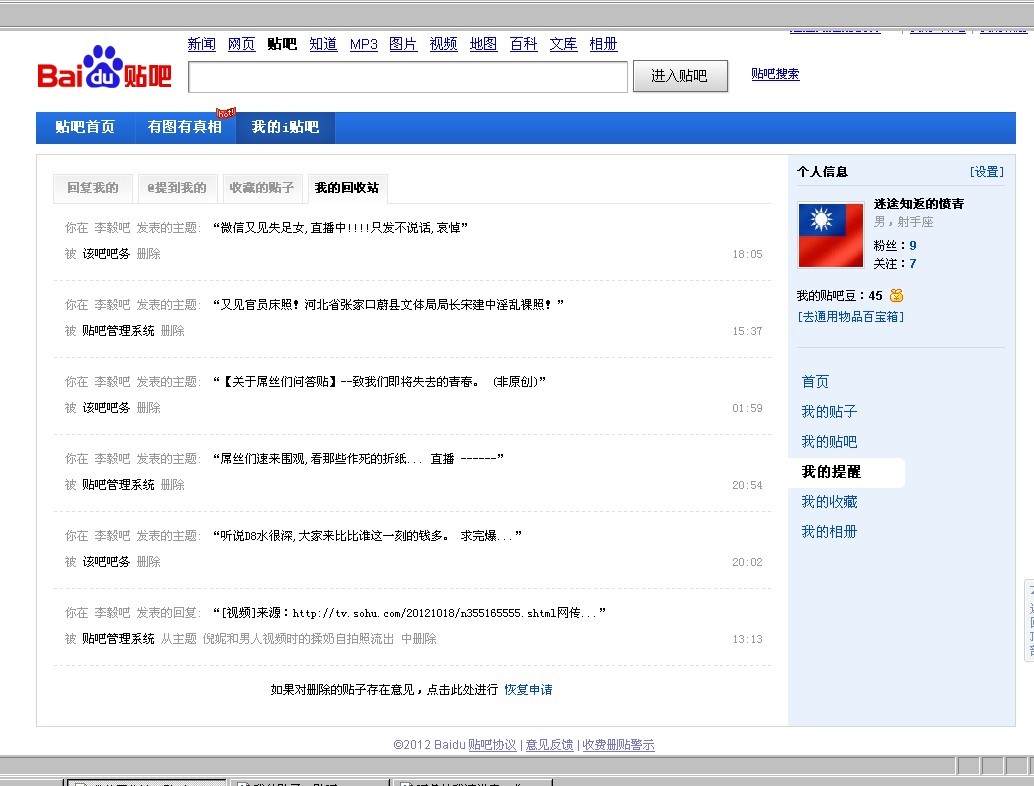Image resolution: width=1034 pixels, height=786 pixels.
Task: Open deleted topic 微信又见失足女
Action: [x=340, y=228]
